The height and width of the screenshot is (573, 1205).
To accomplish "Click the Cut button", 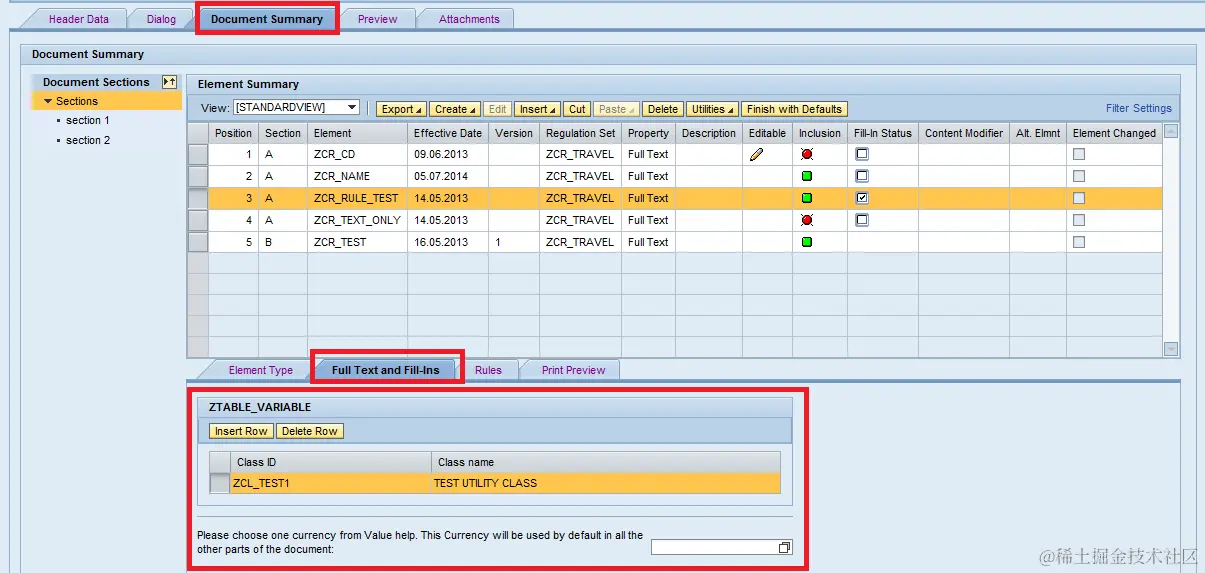I will 578,109.
